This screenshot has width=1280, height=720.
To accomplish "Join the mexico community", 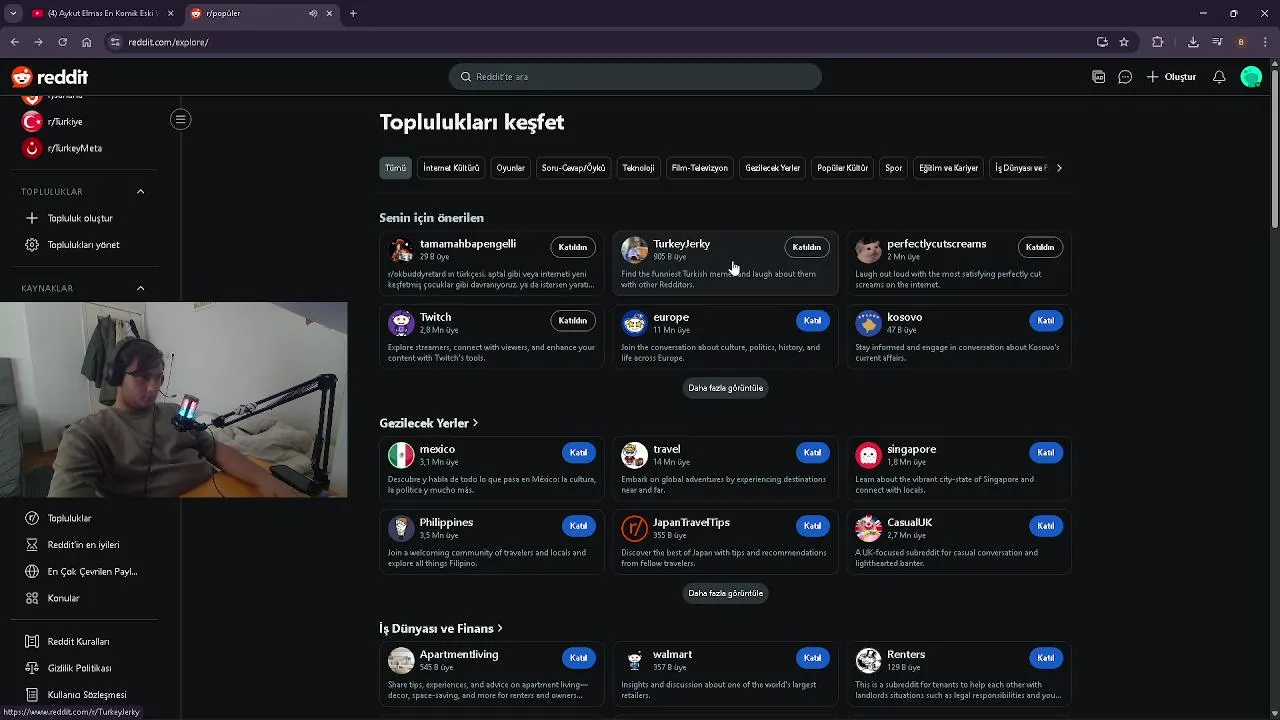I will (578, 453).
